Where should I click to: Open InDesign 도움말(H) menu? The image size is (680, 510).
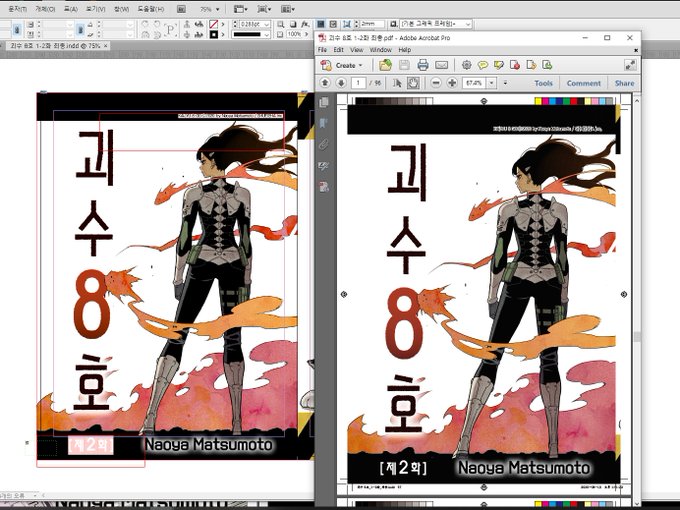[x=150, y=9]
